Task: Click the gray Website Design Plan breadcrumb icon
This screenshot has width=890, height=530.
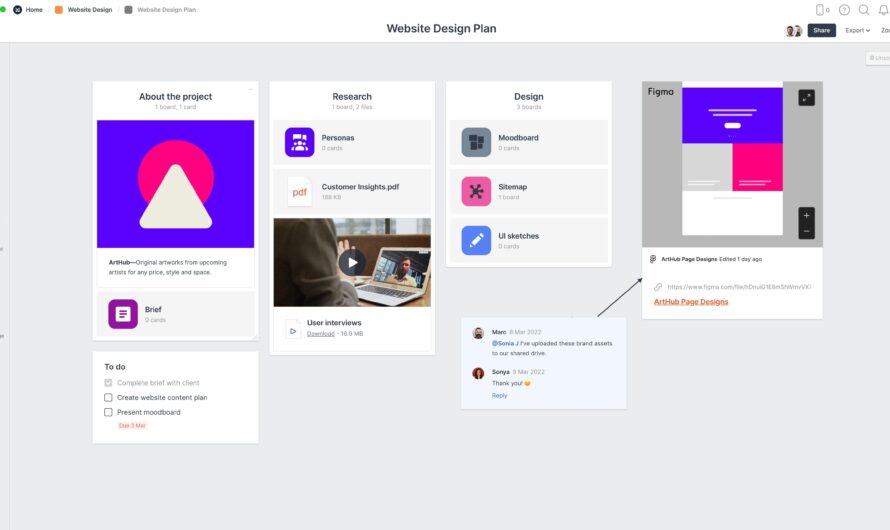Action: pos(128,10)
